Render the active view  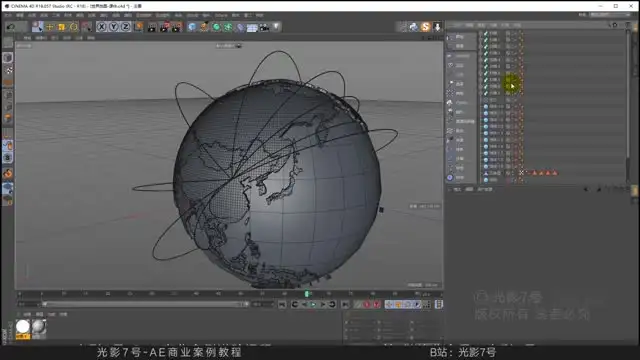tap(152, 27)
